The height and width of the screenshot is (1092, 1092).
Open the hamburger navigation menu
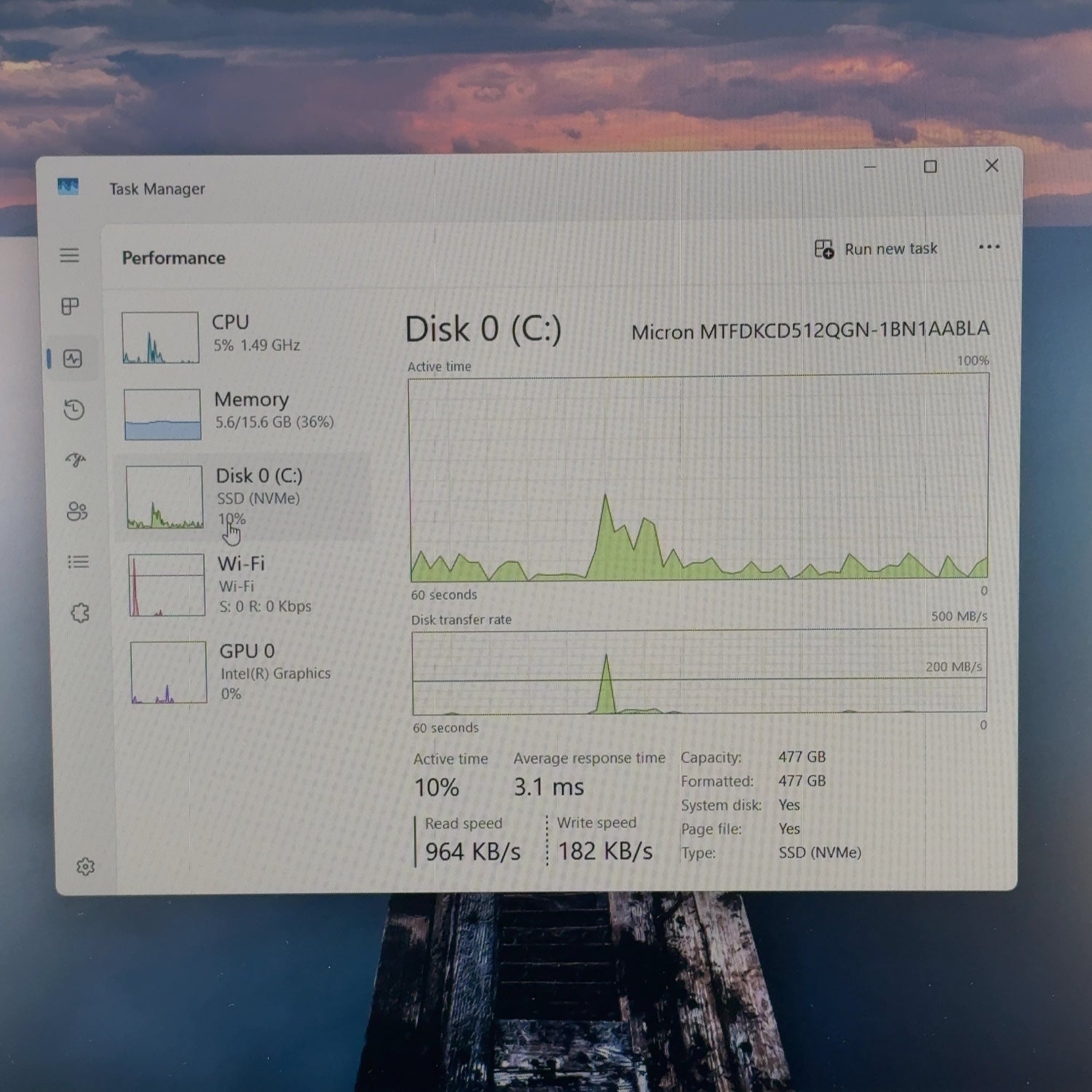click(69, 255)
